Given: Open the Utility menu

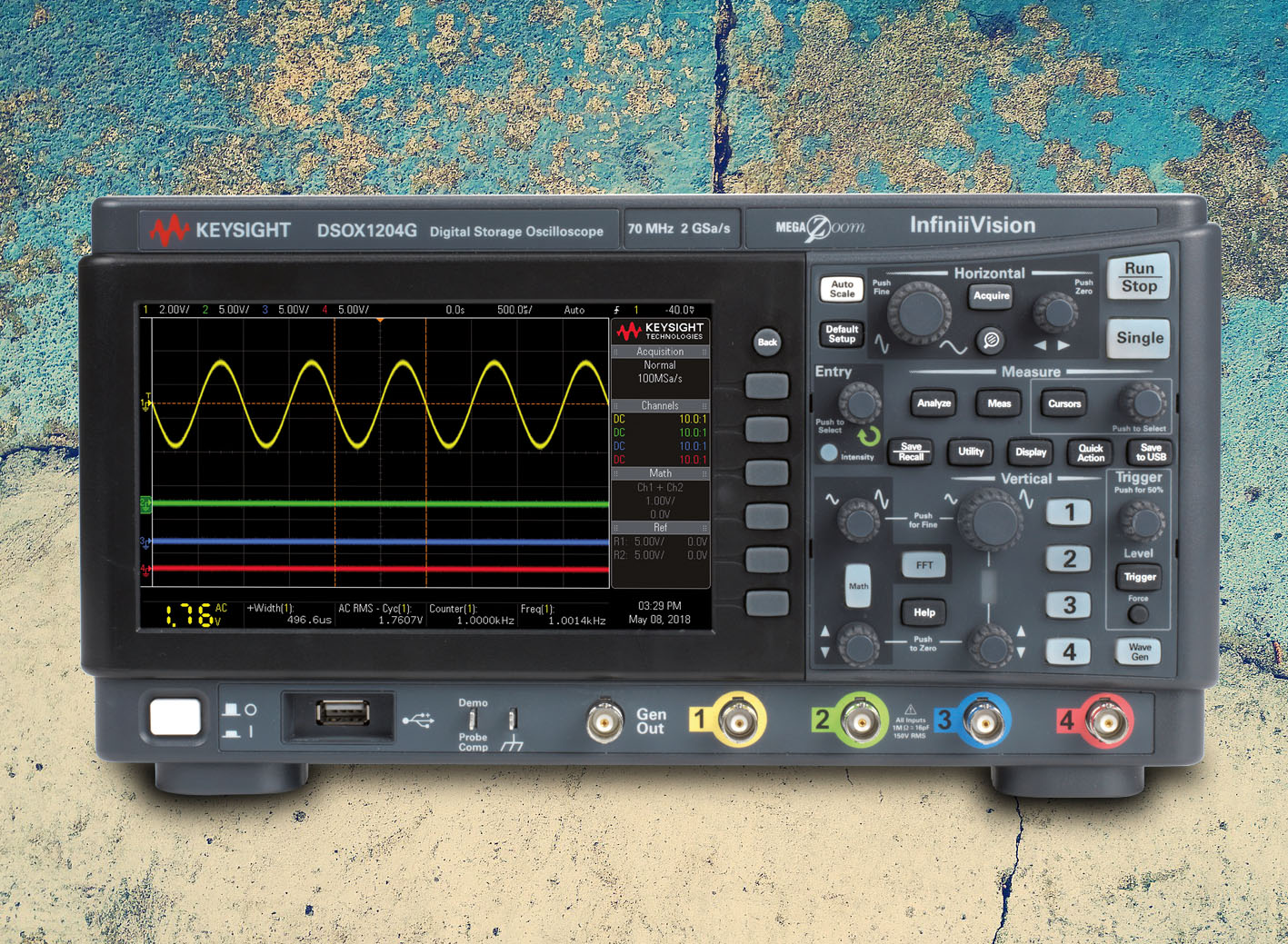Looking at the screenshot, I should coord(971,452).
